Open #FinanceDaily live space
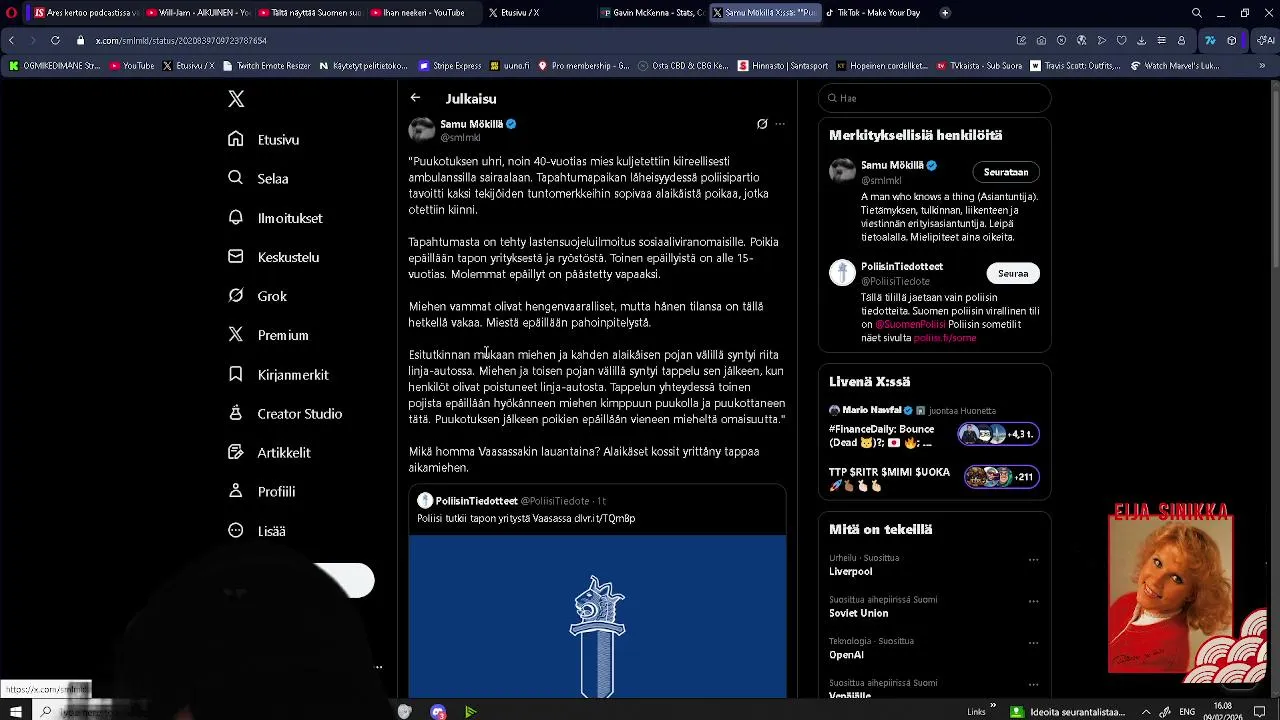1280x720 pixels. point(934,430)
